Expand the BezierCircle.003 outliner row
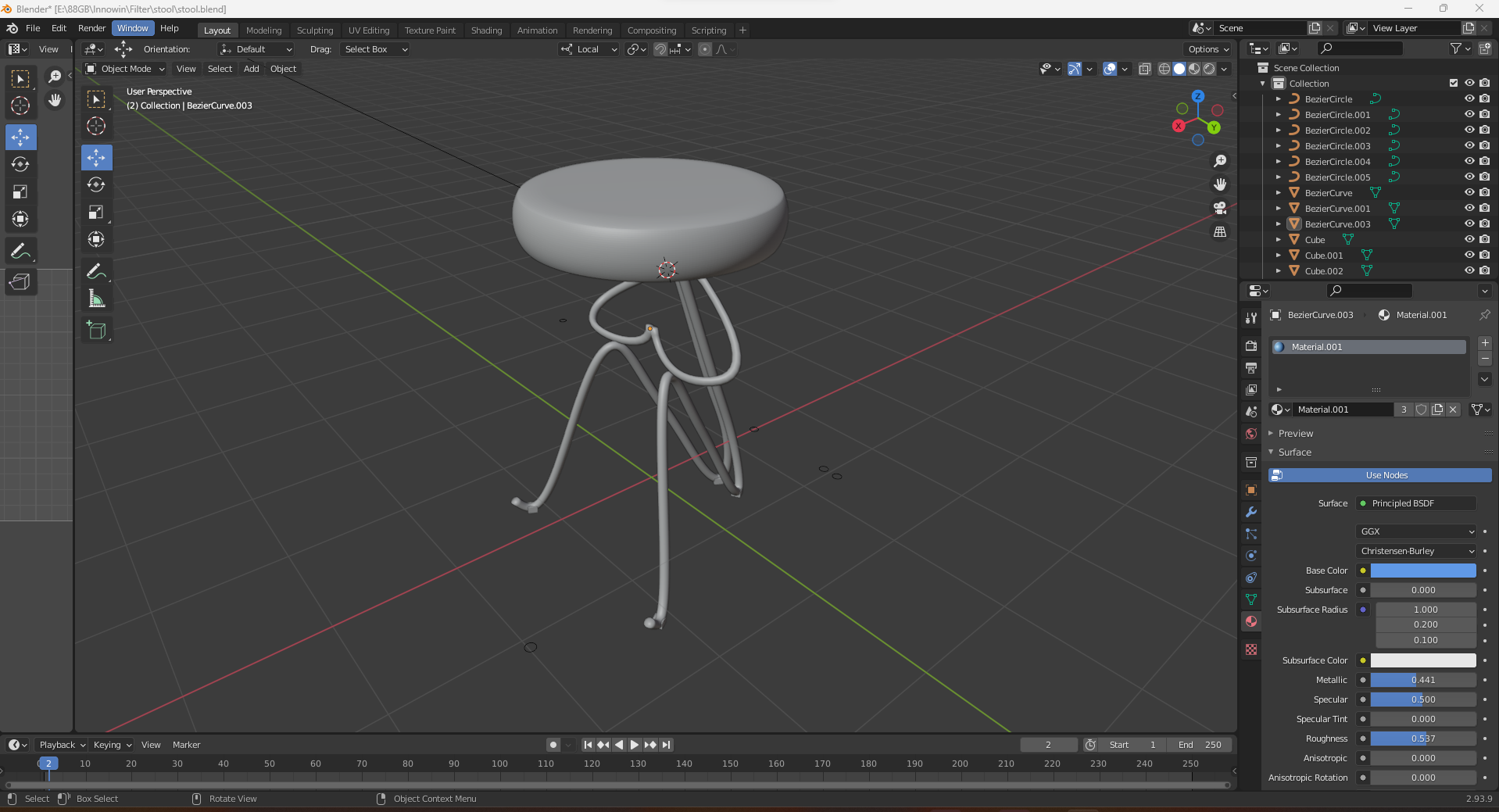Screen dimensions: 1499x812 point(1279,145)
